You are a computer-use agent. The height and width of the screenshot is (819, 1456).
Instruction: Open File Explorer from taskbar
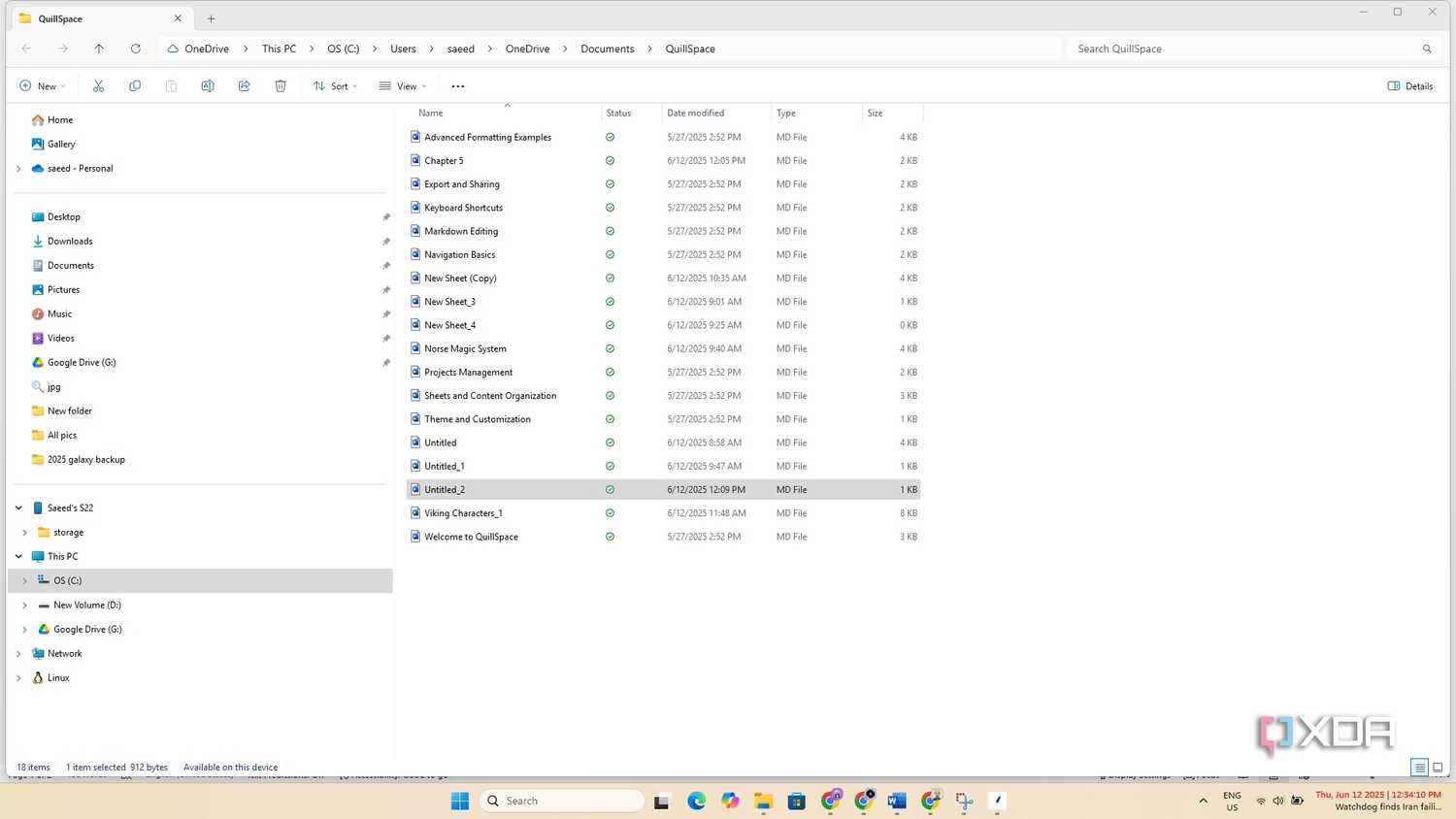click(763, 801)
